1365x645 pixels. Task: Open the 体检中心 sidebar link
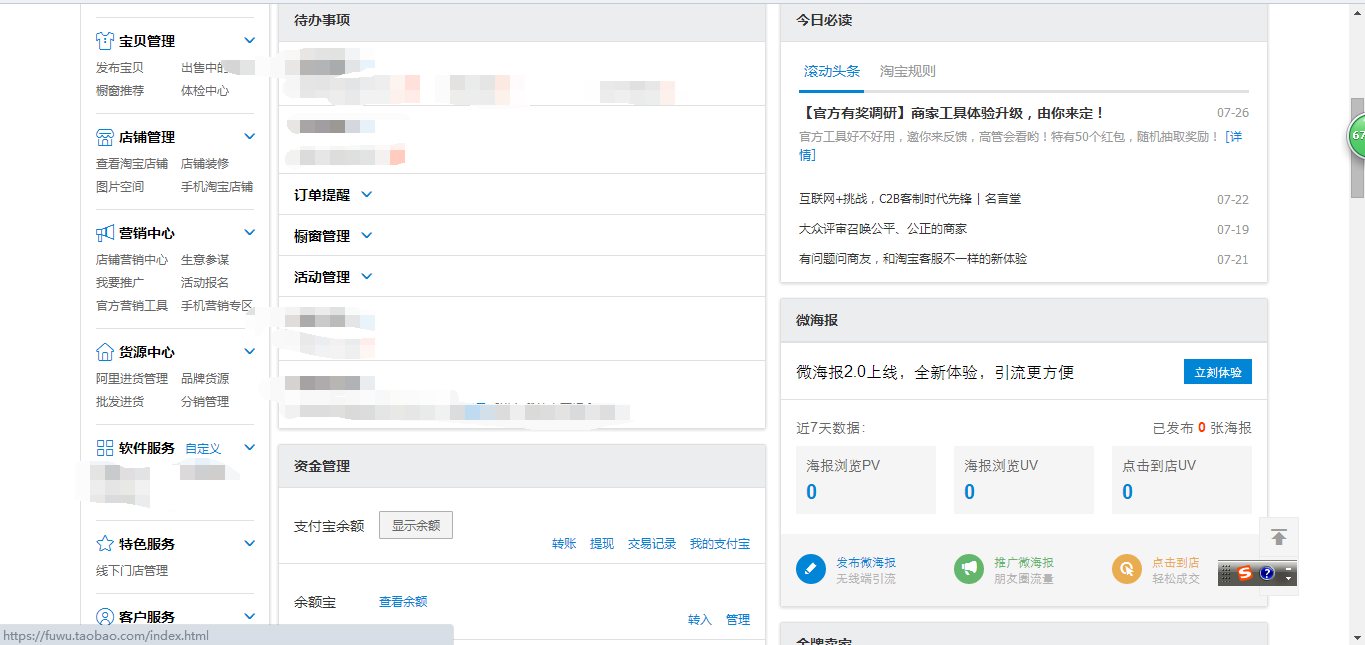click(x=205, y=91)
